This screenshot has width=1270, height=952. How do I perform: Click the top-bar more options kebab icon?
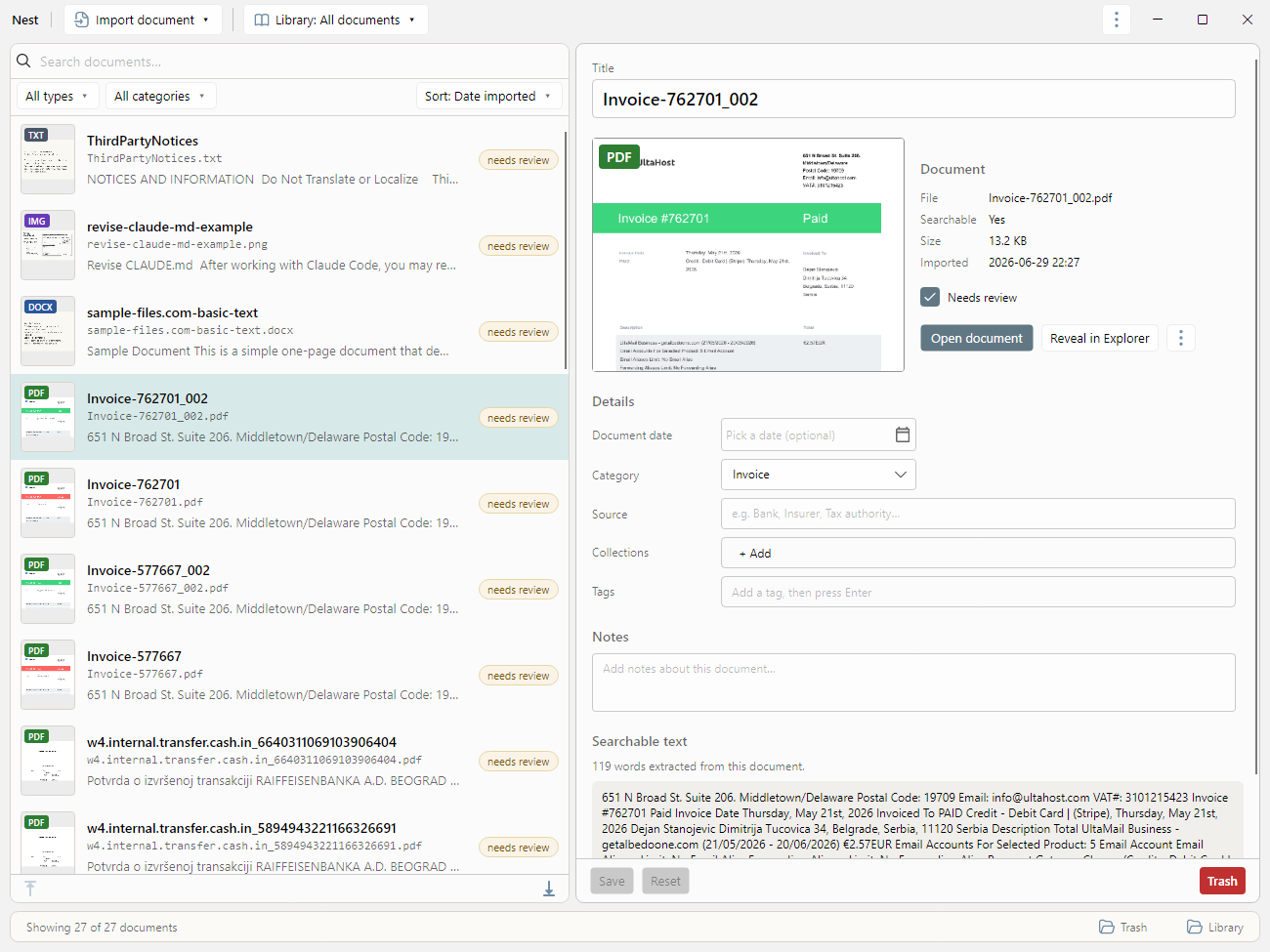click(1117, 20)
